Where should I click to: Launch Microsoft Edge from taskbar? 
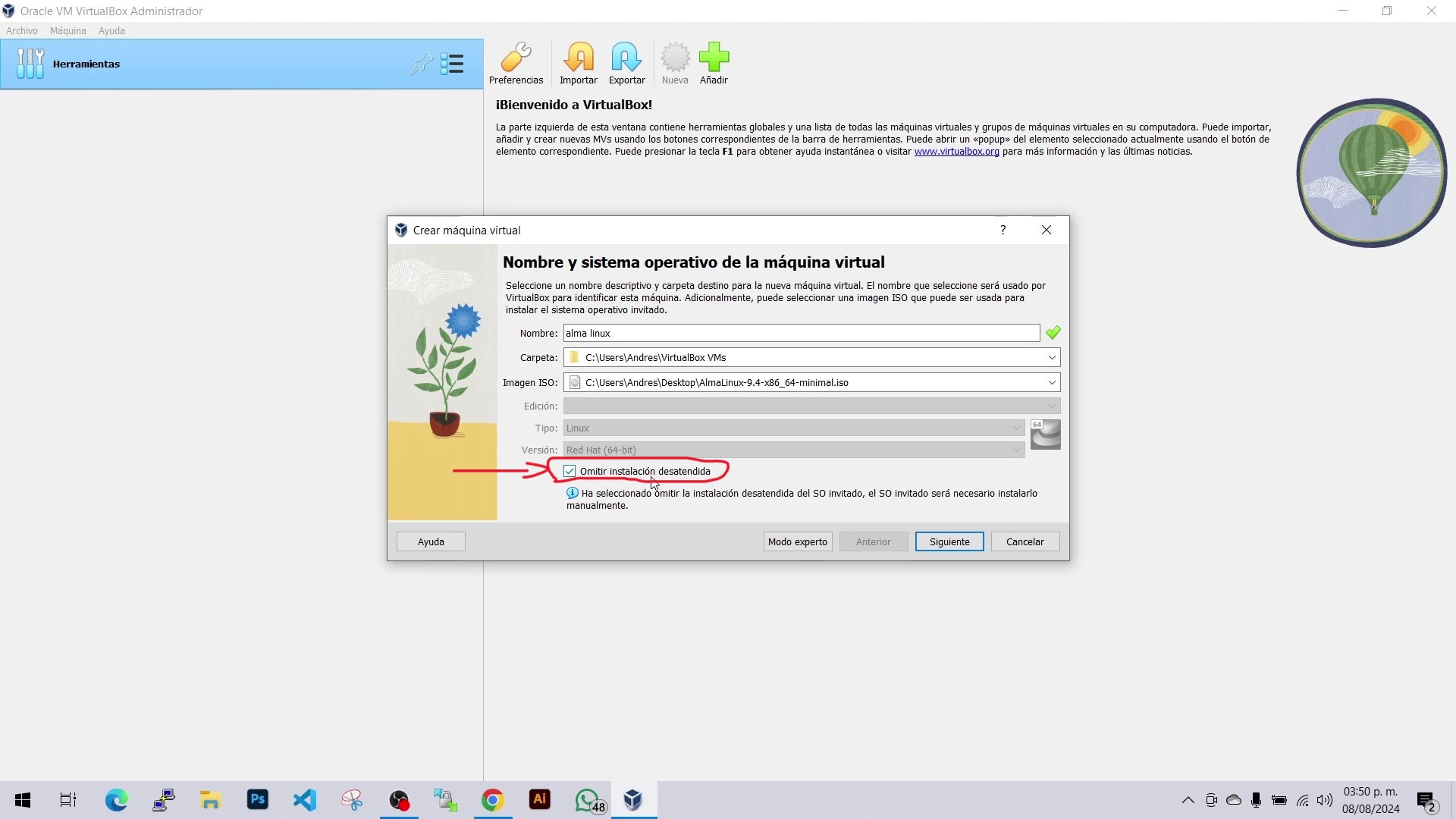click(x=116, y=800)
